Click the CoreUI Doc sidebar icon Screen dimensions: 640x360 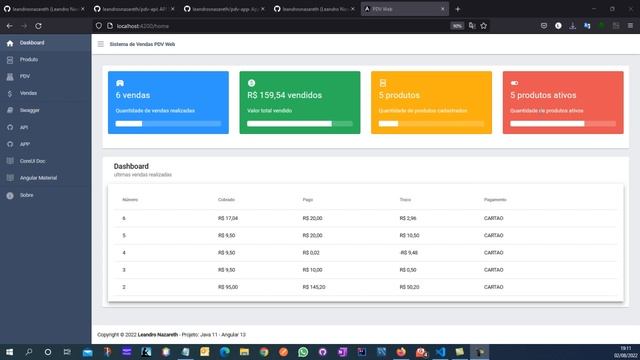click(x=10, y=161)
